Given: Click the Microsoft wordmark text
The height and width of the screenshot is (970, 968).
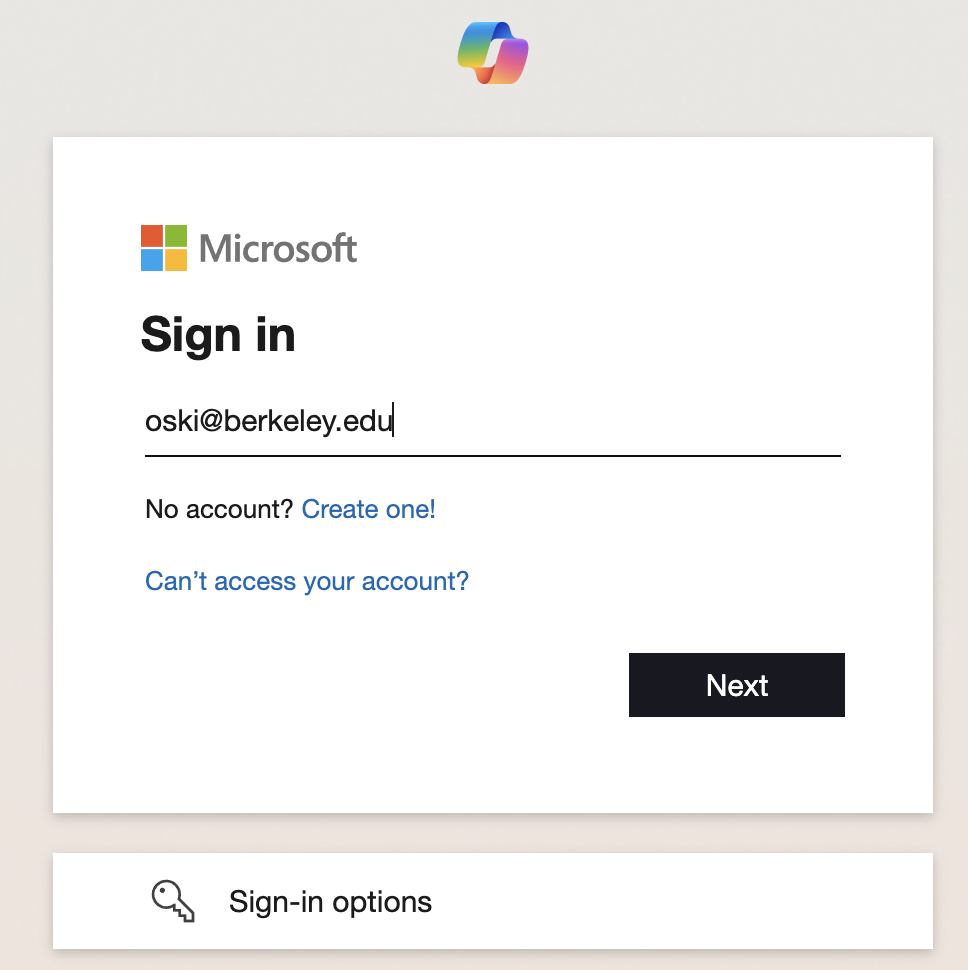Looking at the screenshot, I should point(278,248).
